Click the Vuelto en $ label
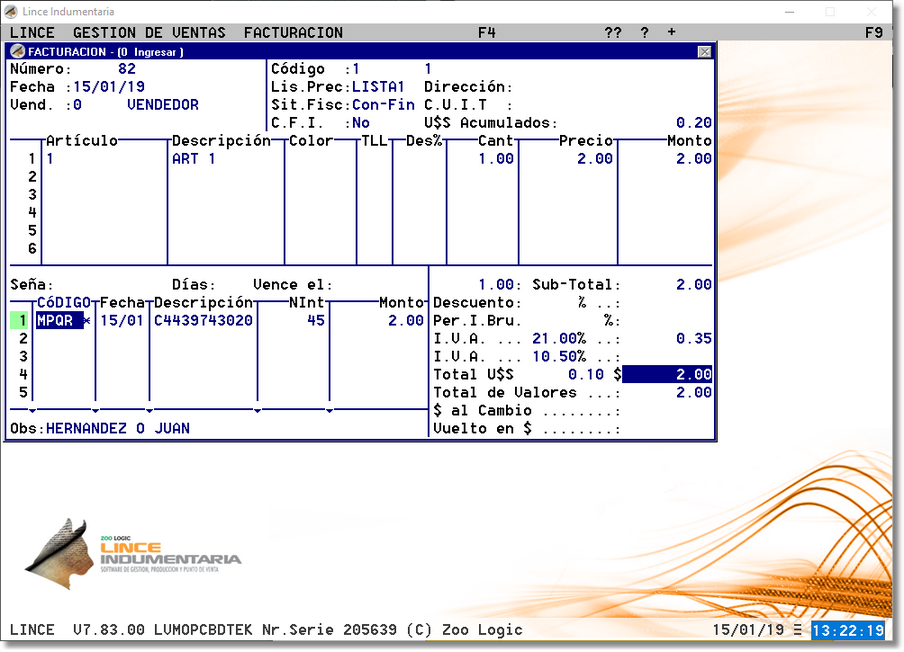 coord(482,429)
